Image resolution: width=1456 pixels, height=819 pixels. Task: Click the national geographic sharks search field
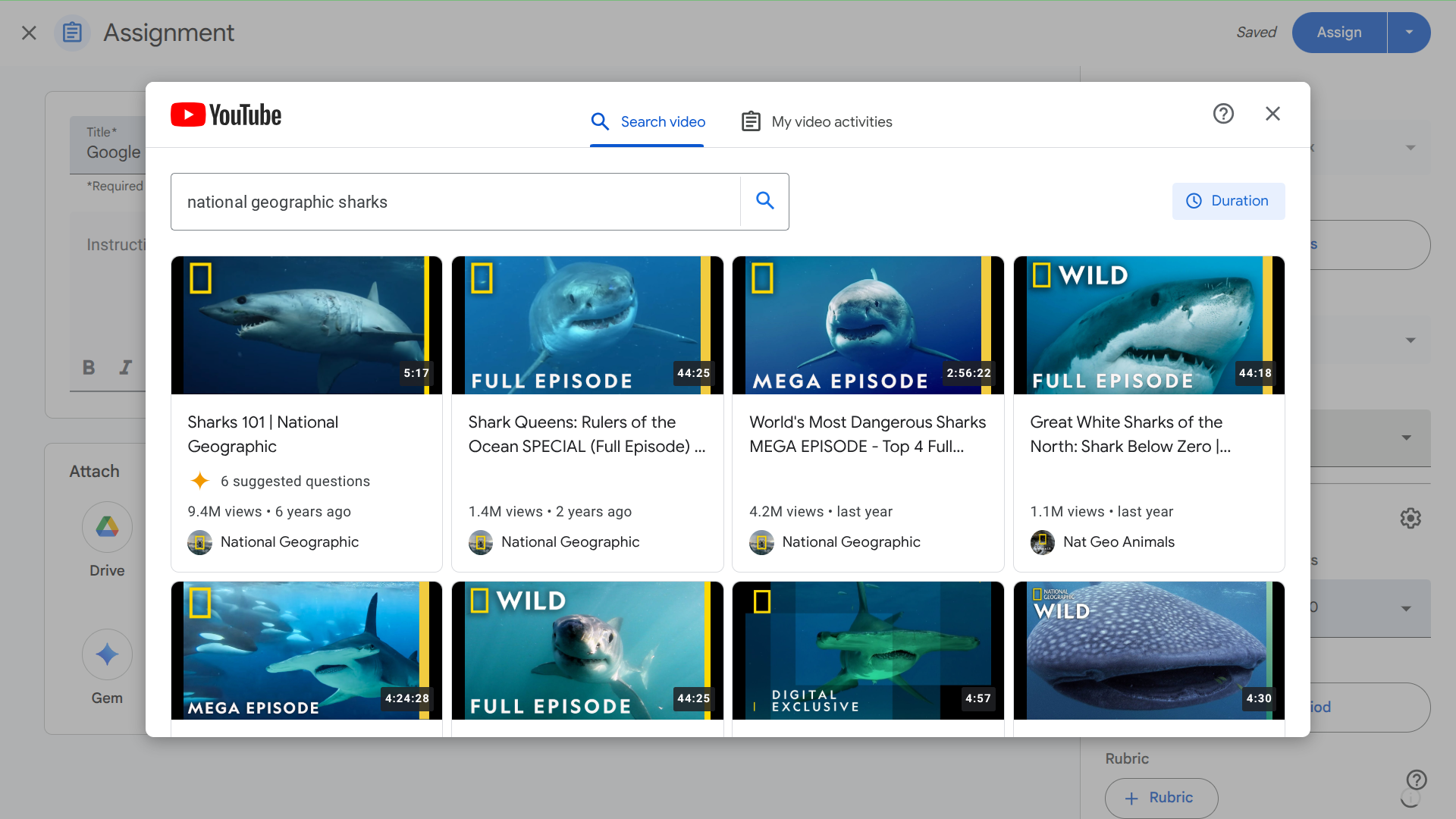(x=455, y=202)
